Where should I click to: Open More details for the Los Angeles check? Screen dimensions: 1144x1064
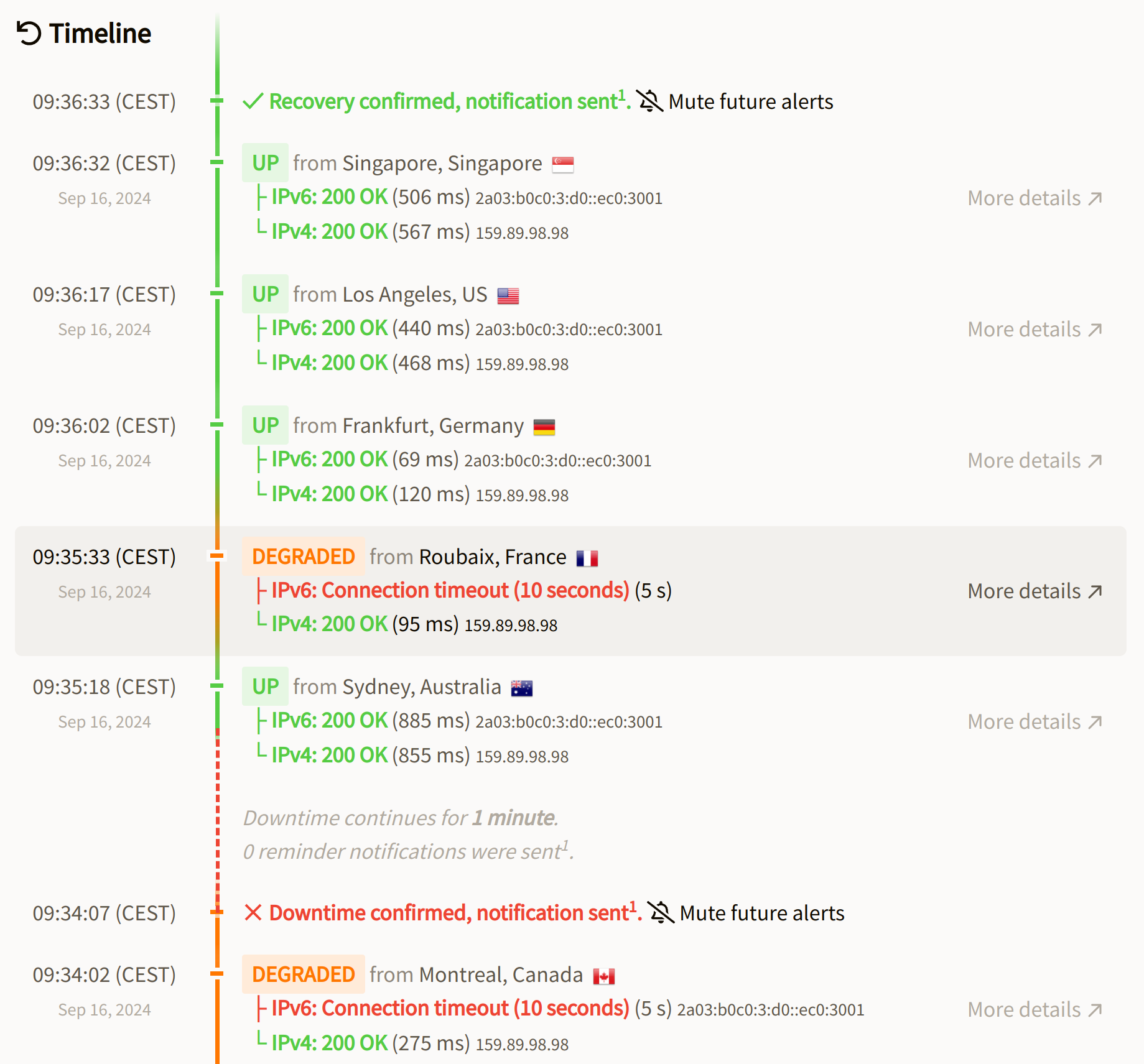coord(1034,329)
